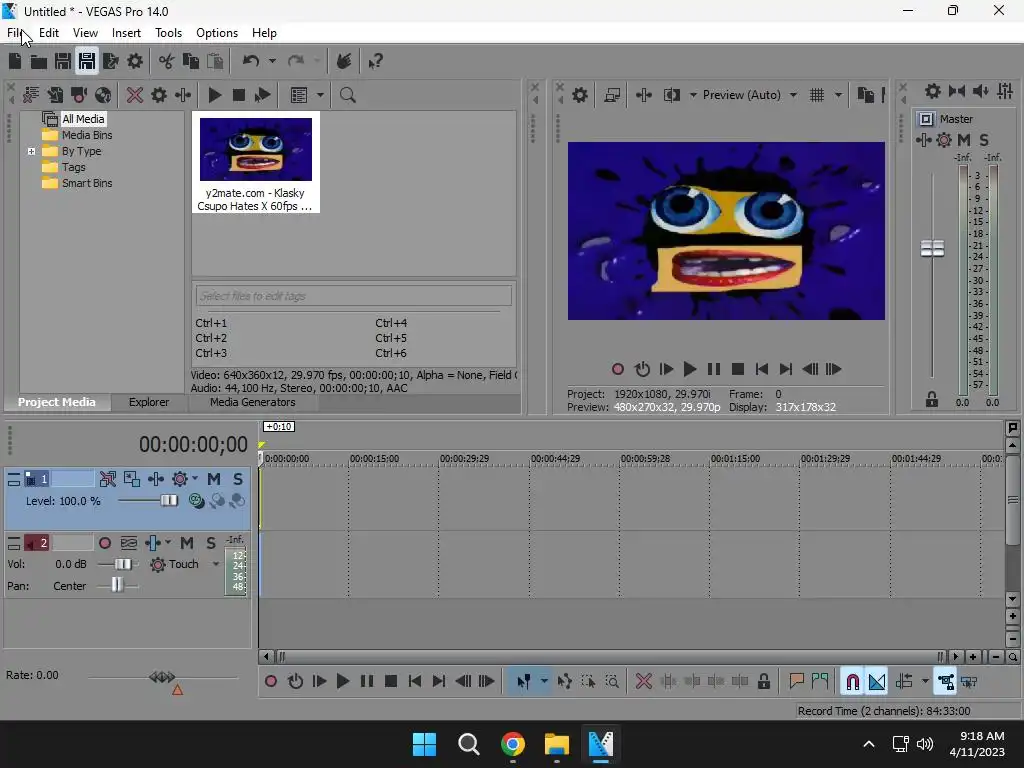Expand the By Type tree node

point(31,152)
